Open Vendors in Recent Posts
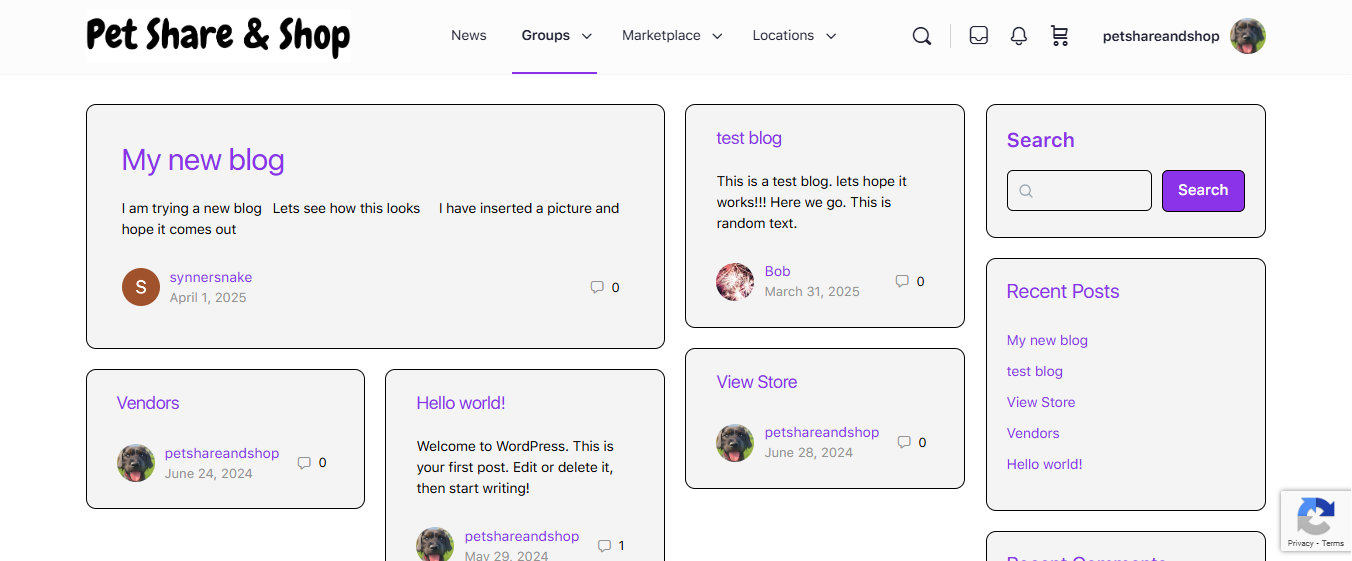Viewport: 1352px width, 561px height. pos(1033,433)
